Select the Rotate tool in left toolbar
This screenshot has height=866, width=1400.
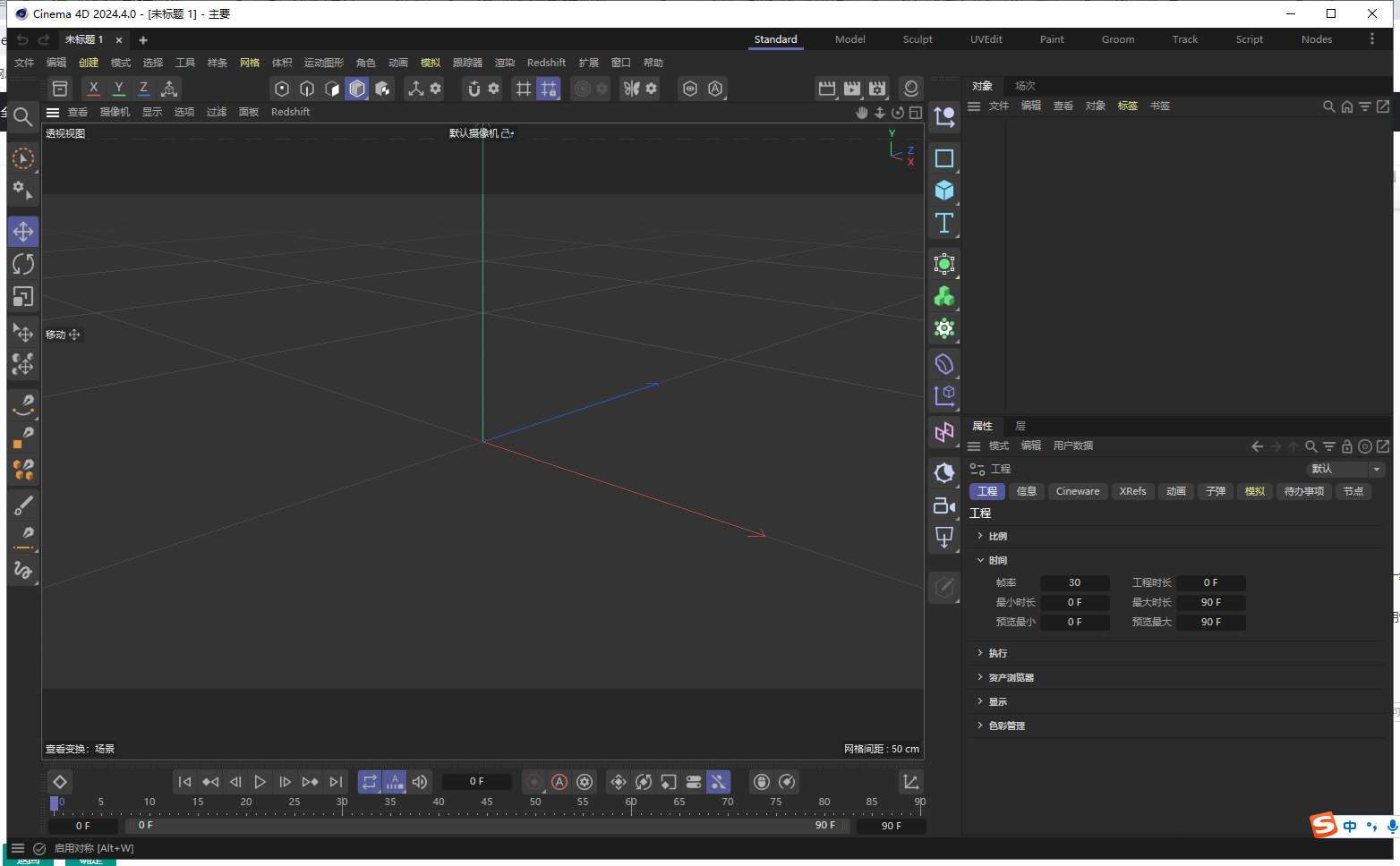23,264
